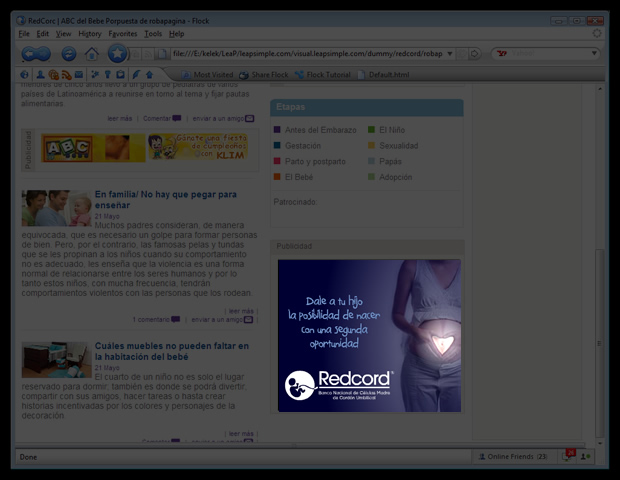The image size is (620, 480).
Task: Click the 'Antes del Embarazo' category link
Action: pos(320,130)
